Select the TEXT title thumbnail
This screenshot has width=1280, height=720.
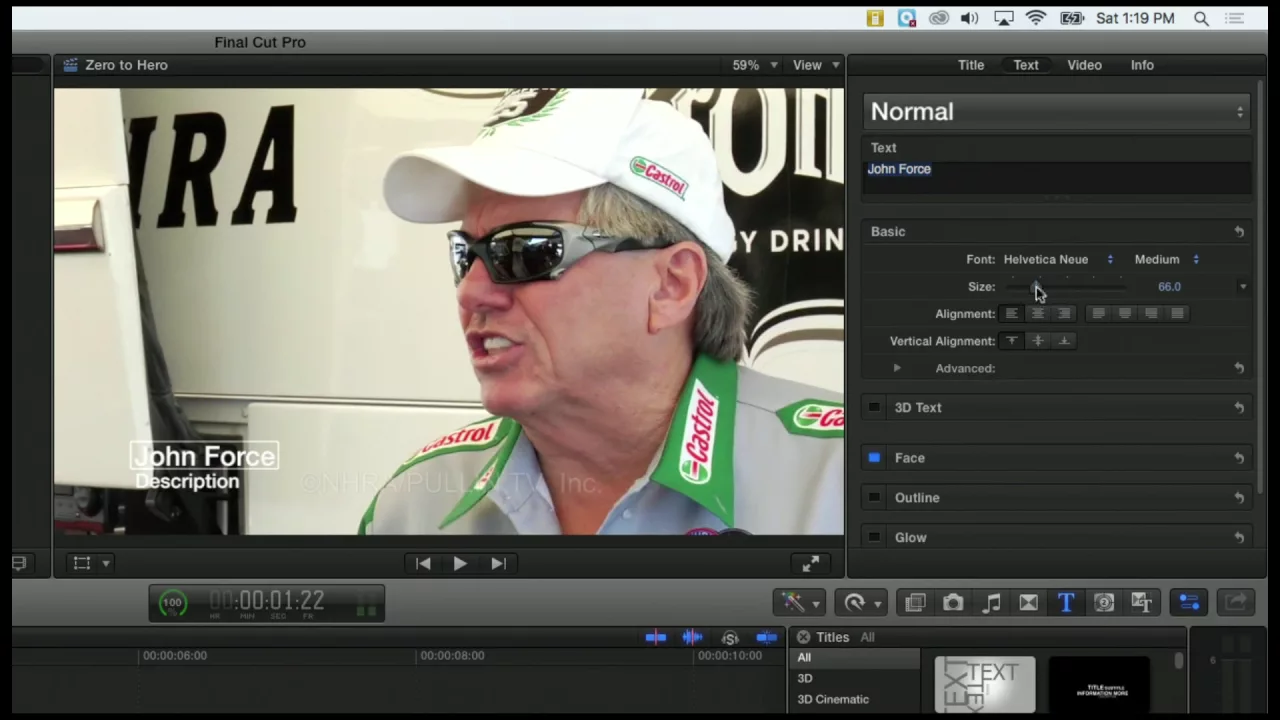tap(985, 685)
